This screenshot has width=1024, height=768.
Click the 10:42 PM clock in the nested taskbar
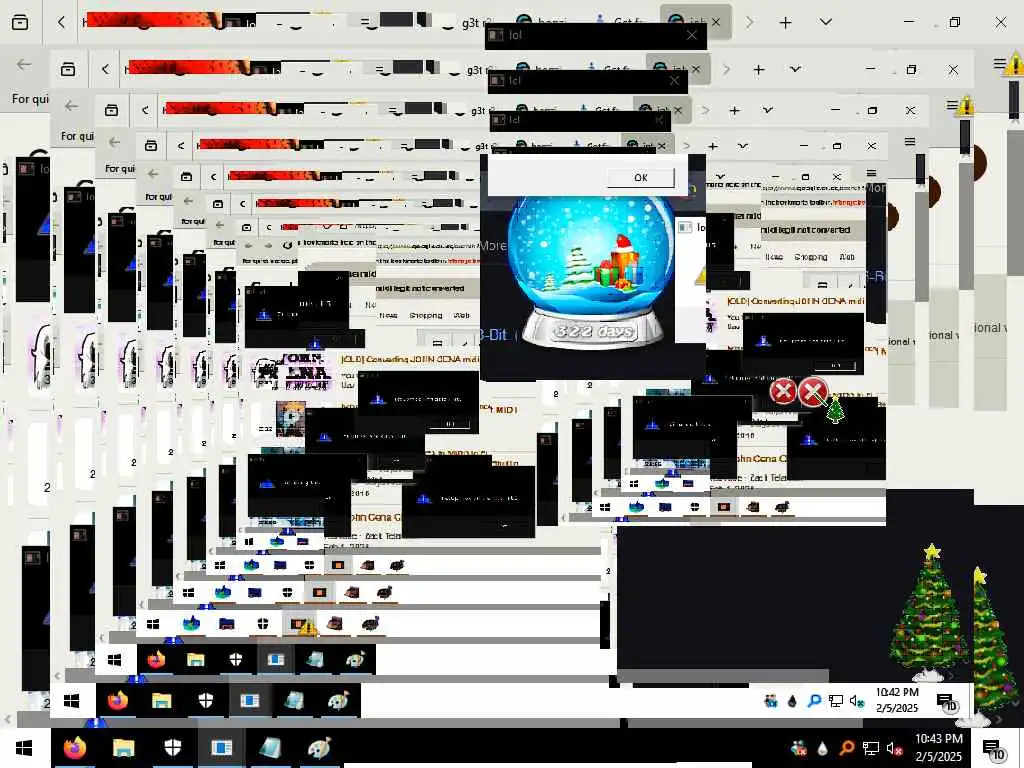(897, 700)
